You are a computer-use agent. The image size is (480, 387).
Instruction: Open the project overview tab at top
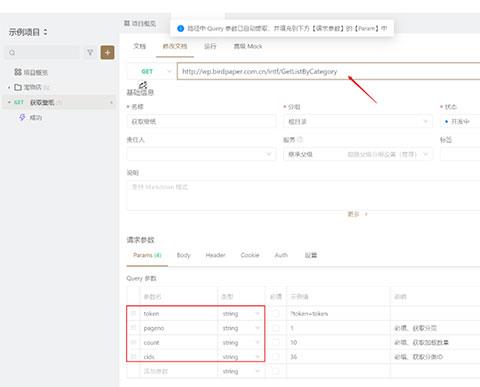click(x=140, y=23)
